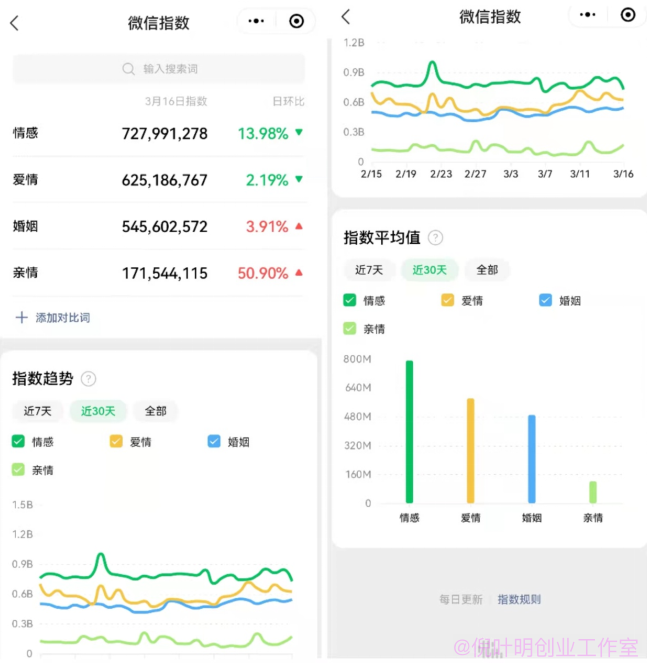The image size is (647, 663).
Task: Tap the down arrow next to 2.19%
Action: (299, 179)
